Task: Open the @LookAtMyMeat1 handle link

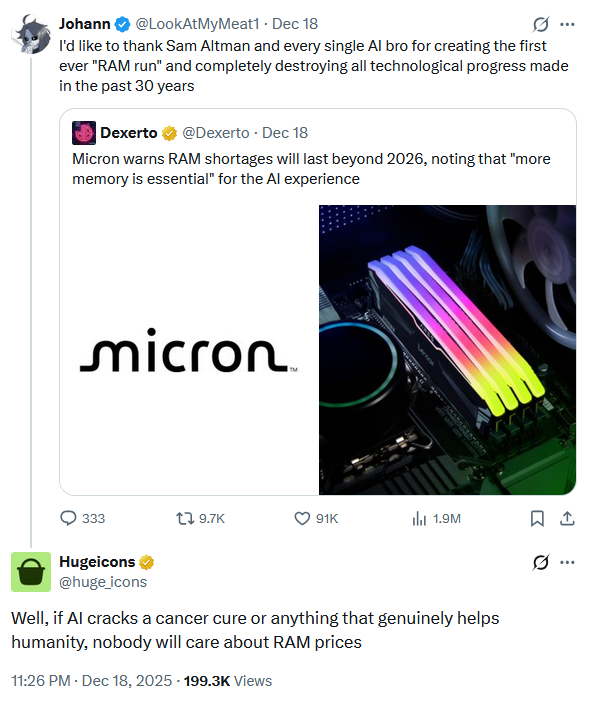Action: 197,24
